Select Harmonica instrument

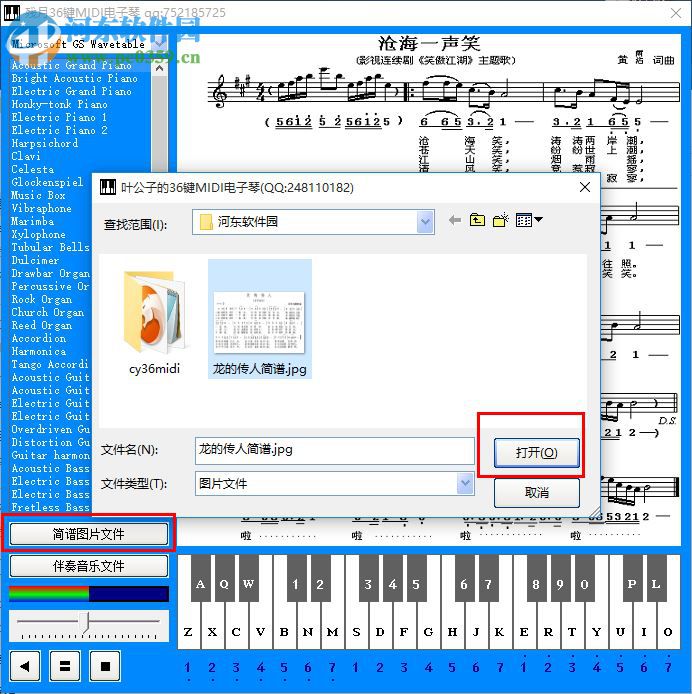pos(39,351)
